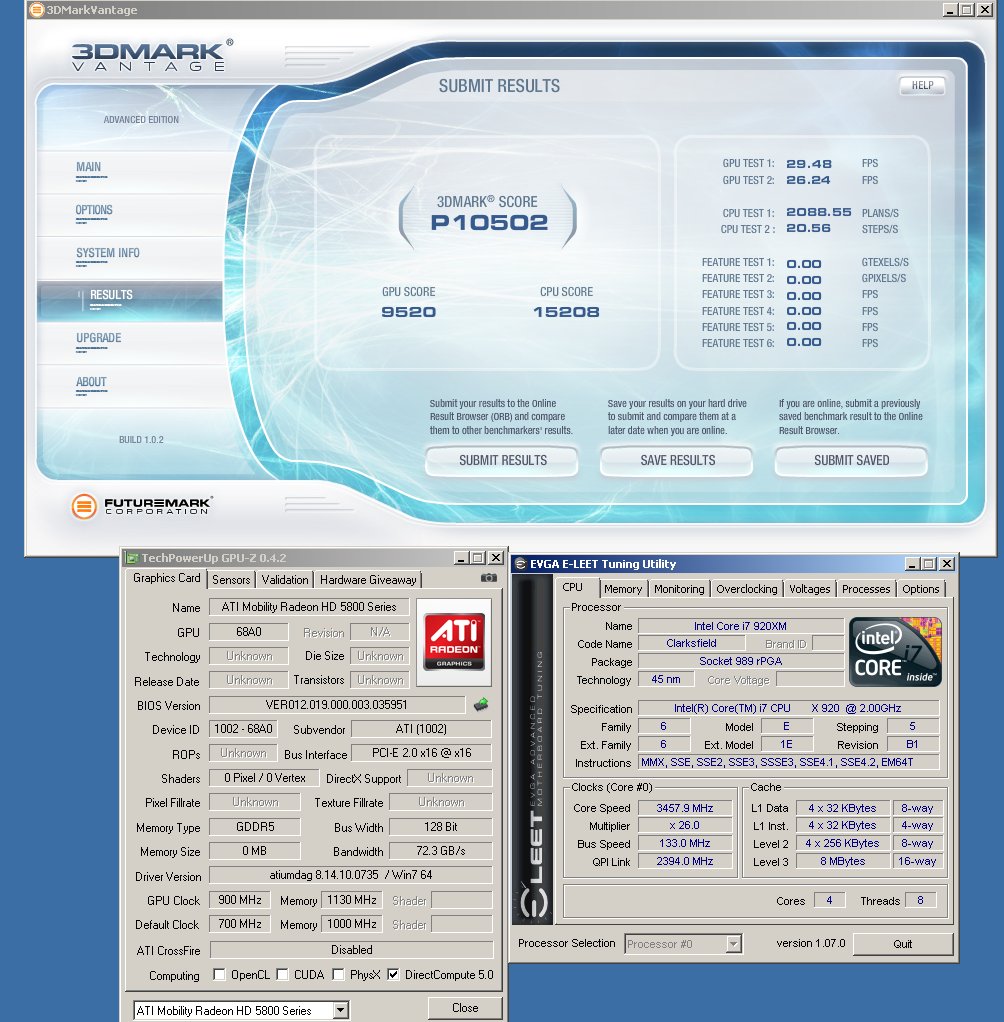Click the P10502 3DMark score
Screen dimensions: 1004x1022
pyautogui.click(x=489, y=223)
